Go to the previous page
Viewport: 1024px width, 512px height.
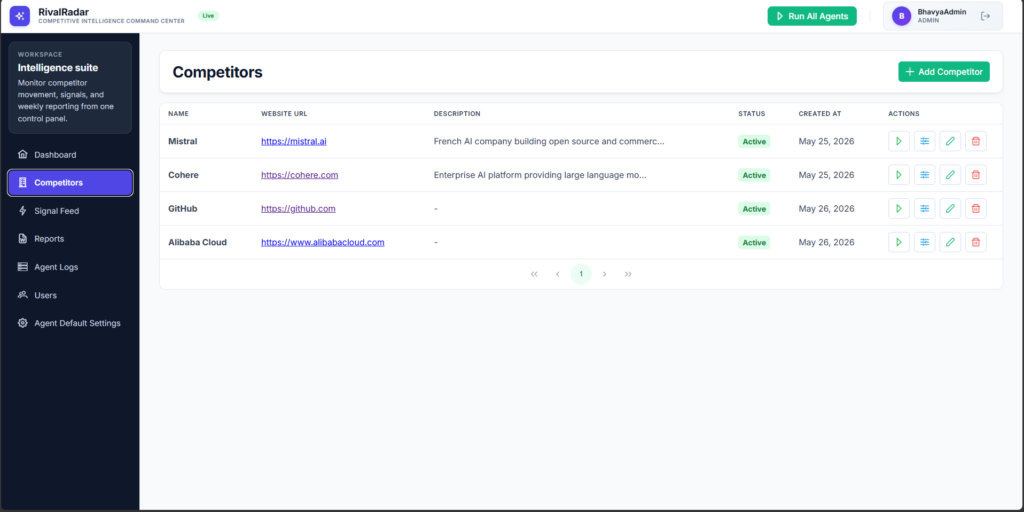point(558,274)
